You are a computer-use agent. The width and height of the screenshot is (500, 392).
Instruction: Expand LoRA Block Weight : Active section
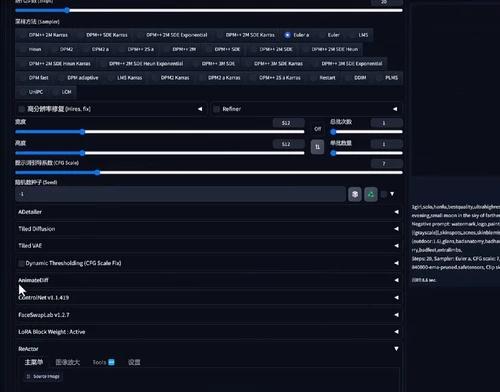[x=209, y=332]
